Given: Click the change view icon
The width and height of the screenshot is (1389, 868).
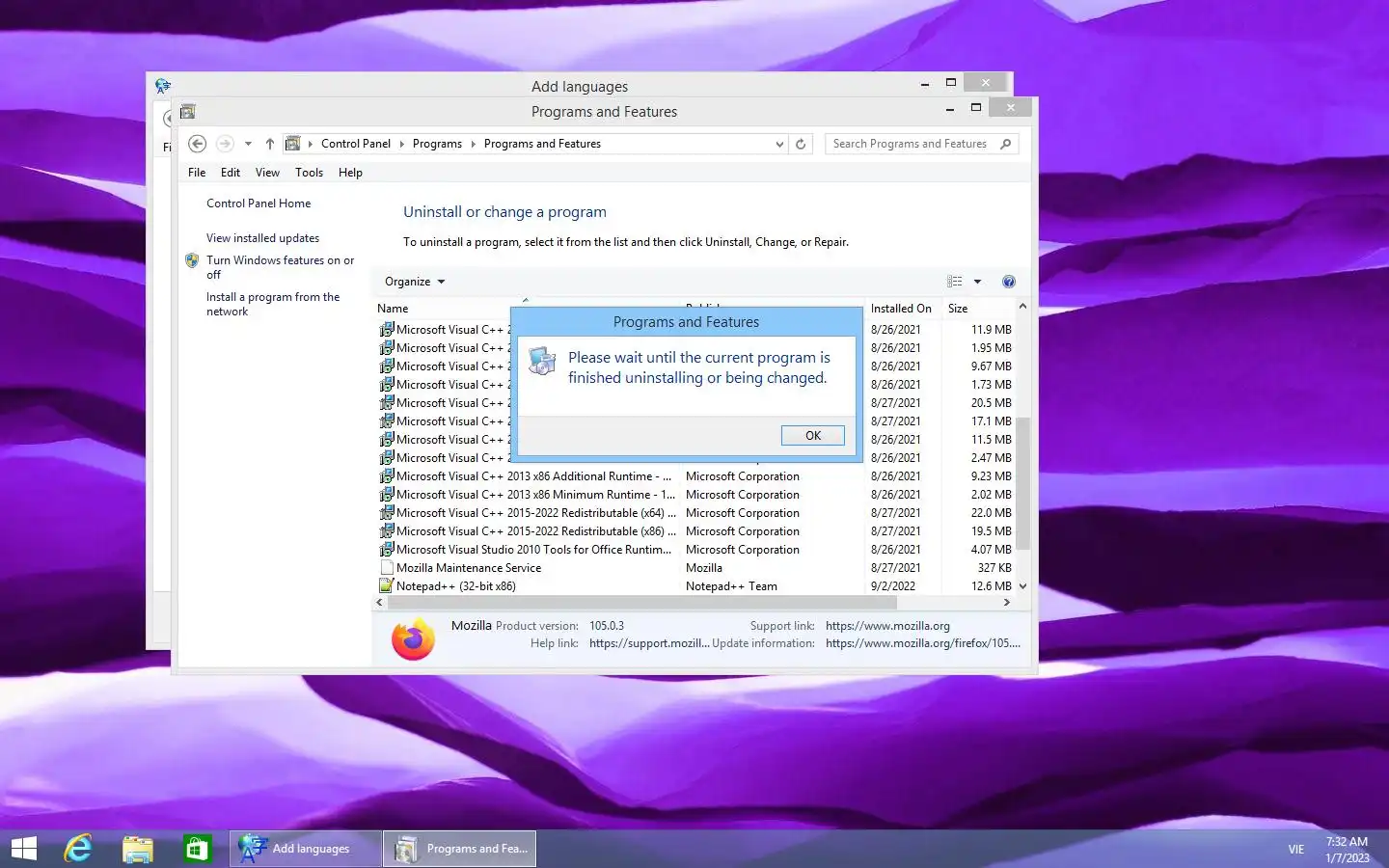Looking at the screenshot, I should click(x=955, y=282).
